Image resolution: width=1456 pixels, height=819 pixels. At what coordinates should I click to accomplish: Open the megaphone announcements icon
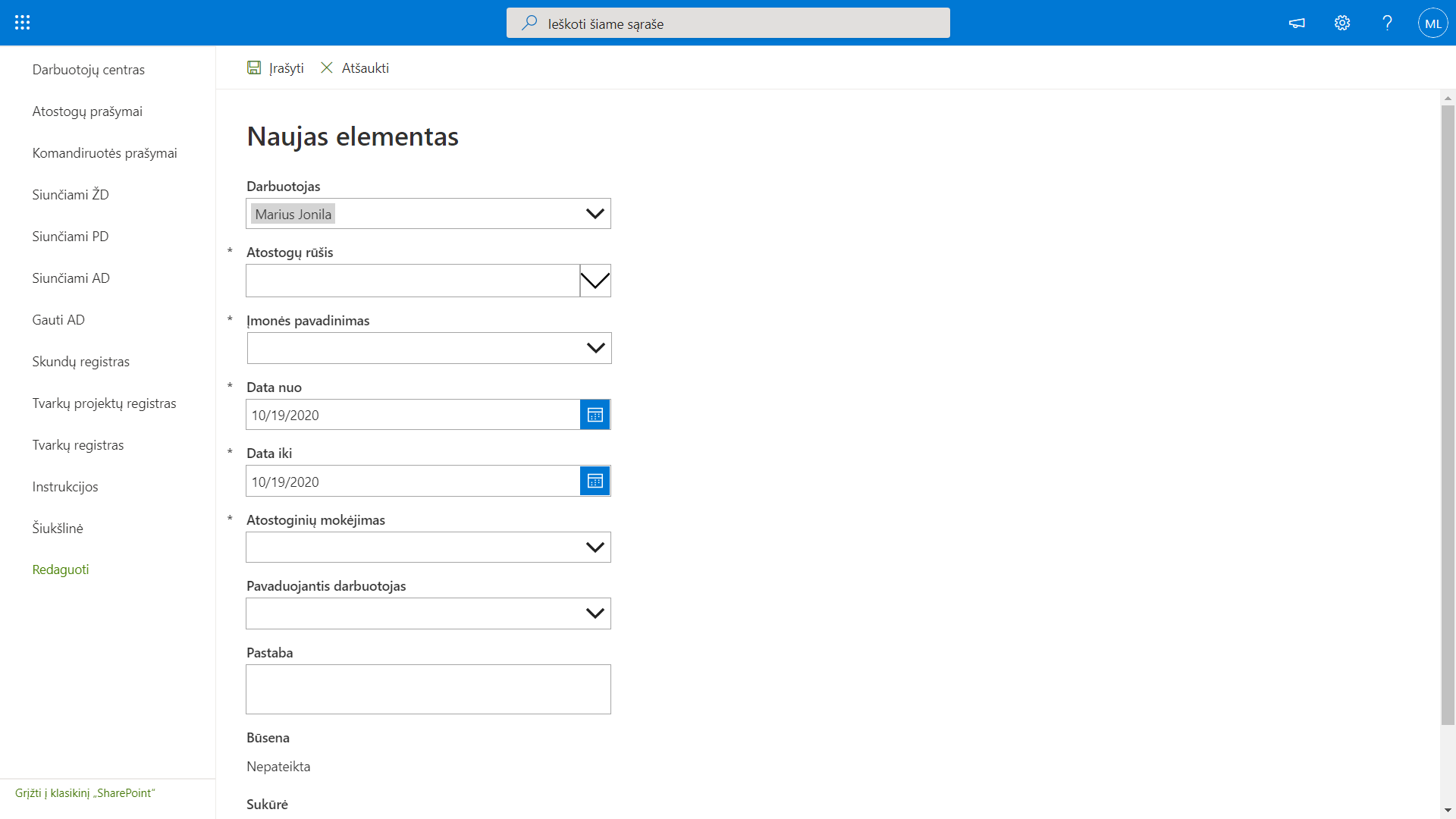(x=1297, y=23)
